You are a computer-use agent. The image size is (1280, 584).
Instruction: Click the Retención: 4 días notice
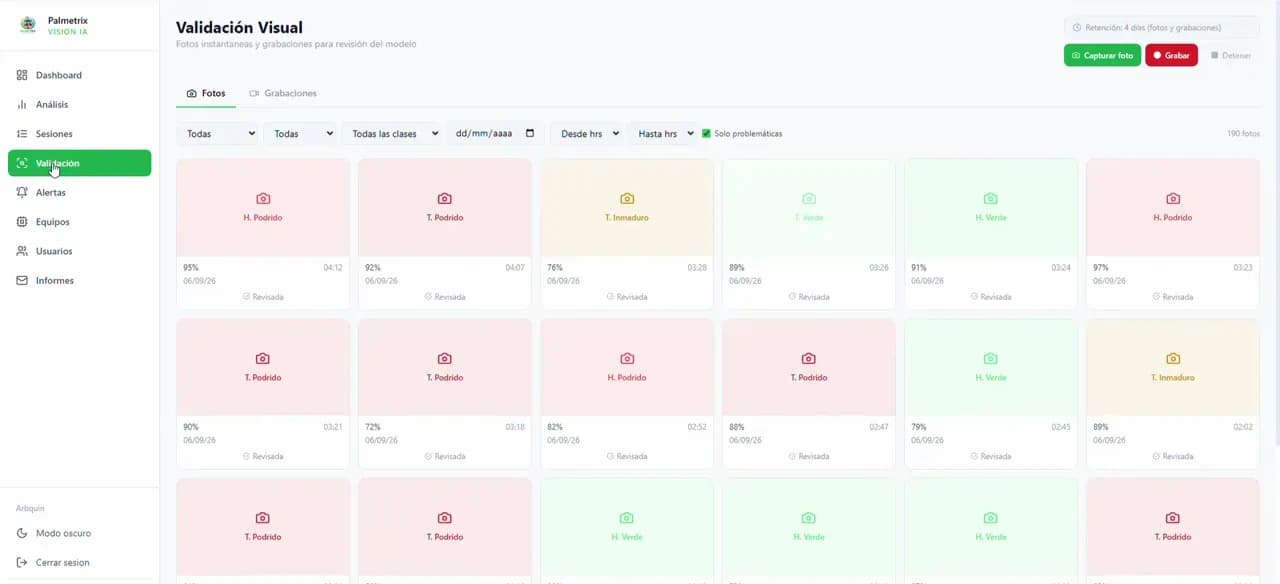tap(1162, 28)
